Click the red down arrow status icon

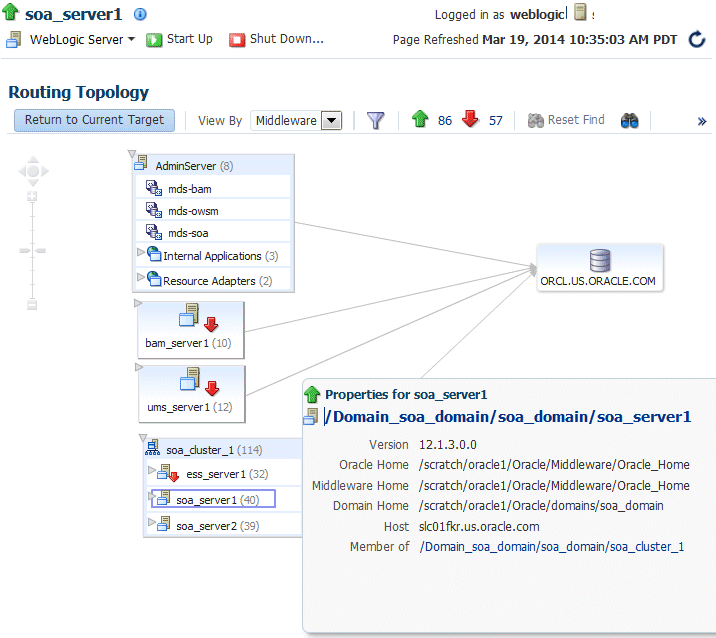pos(470,119)
